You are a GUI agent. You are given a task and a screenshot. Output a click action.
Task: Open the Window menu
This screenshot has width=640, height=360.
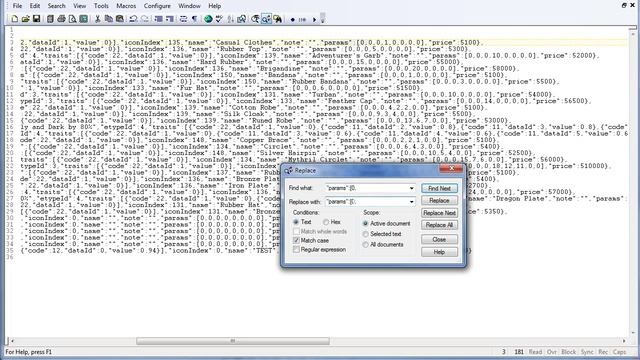[x=189, y=6]
